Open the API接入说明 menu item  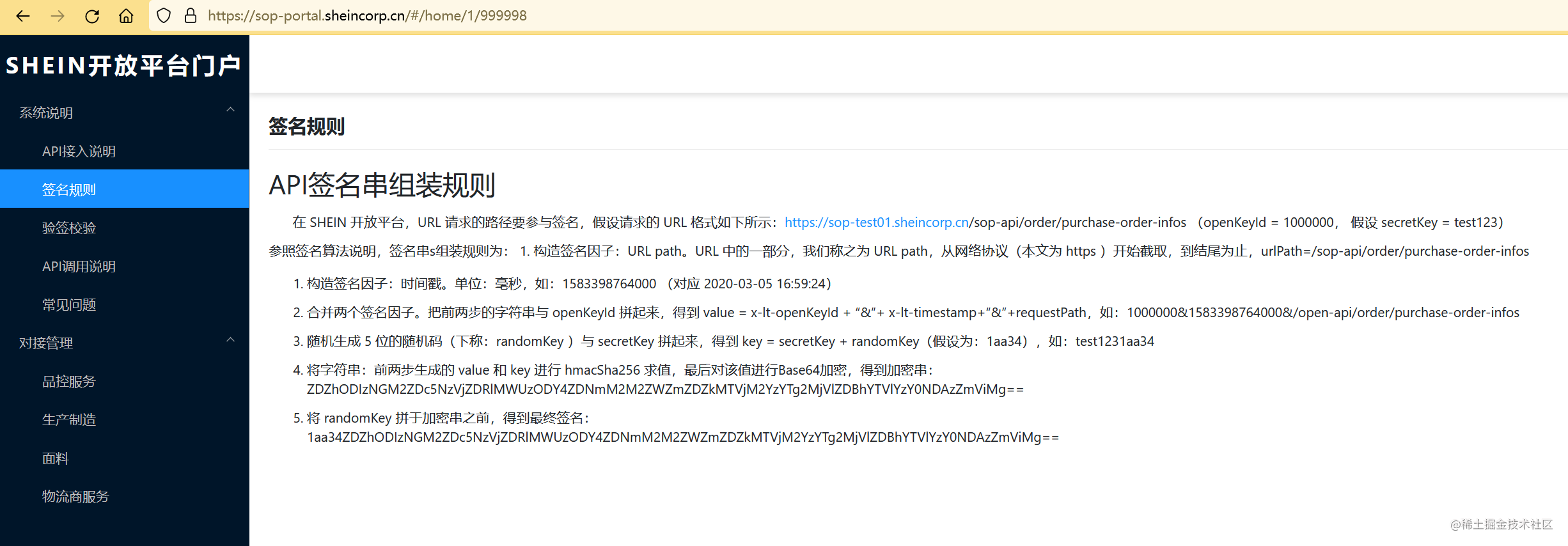coord(124,151)
